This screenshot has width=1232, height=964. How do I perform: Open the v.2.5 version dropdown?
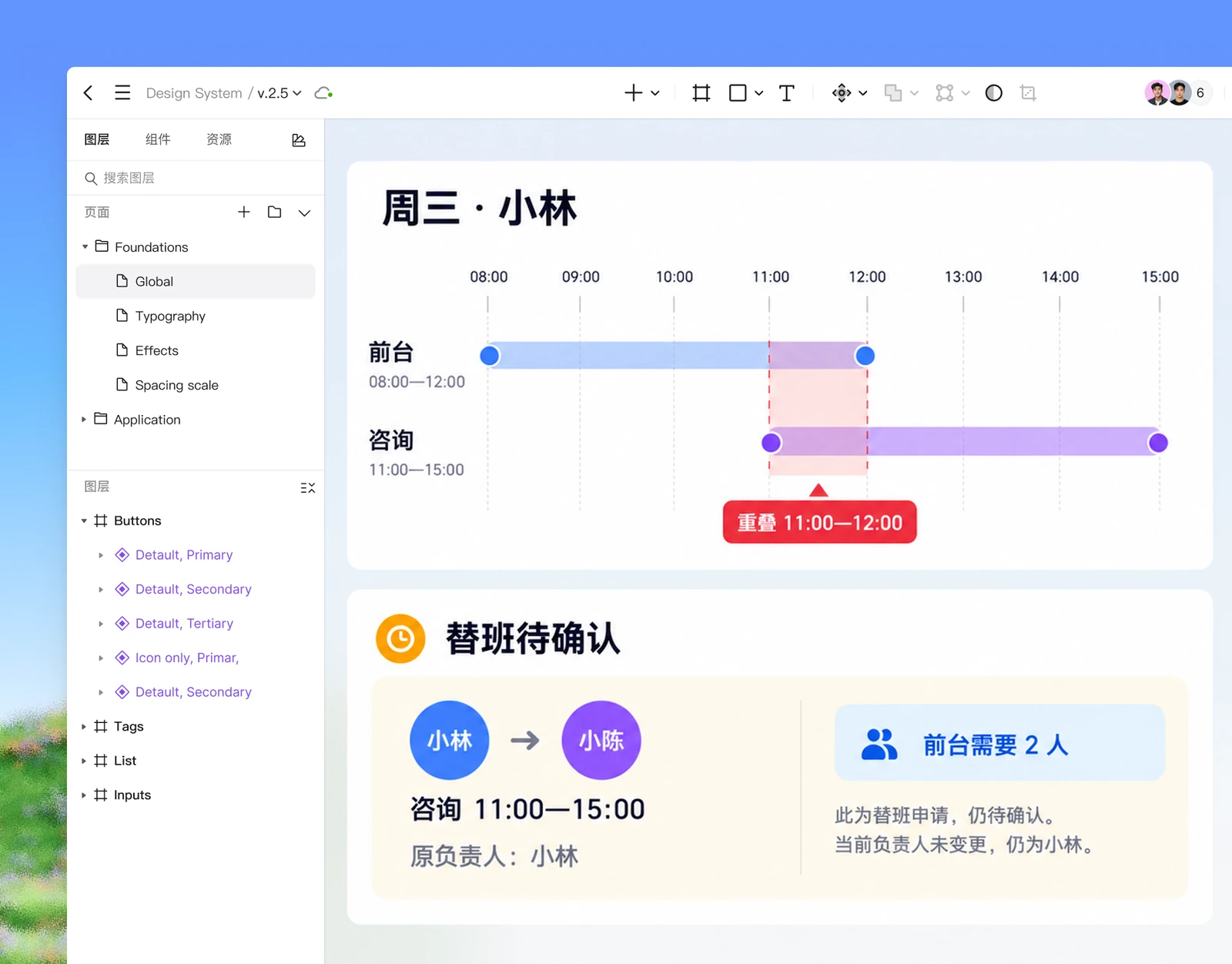280,93
